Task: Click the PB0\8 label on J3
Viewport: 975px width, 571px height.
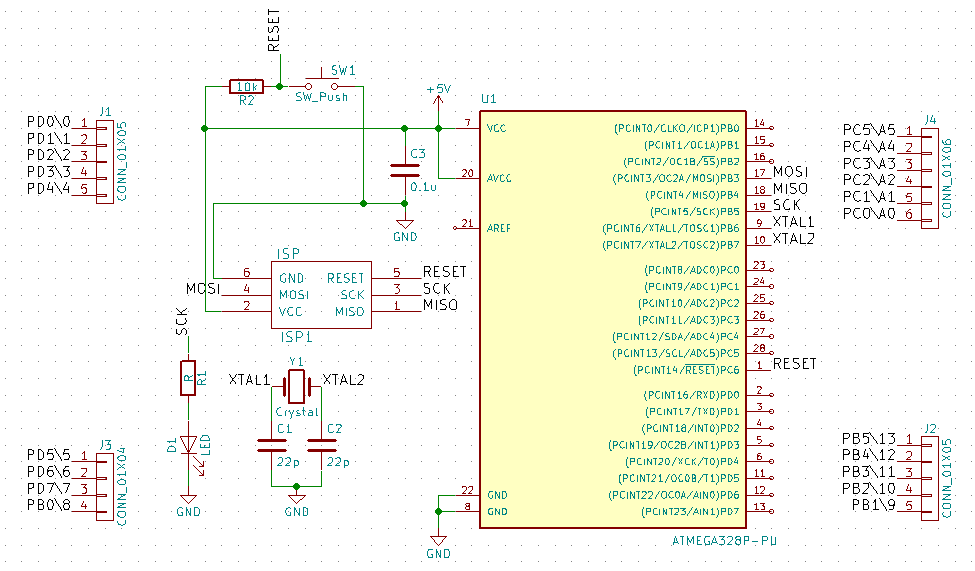Action: [49, 505]
